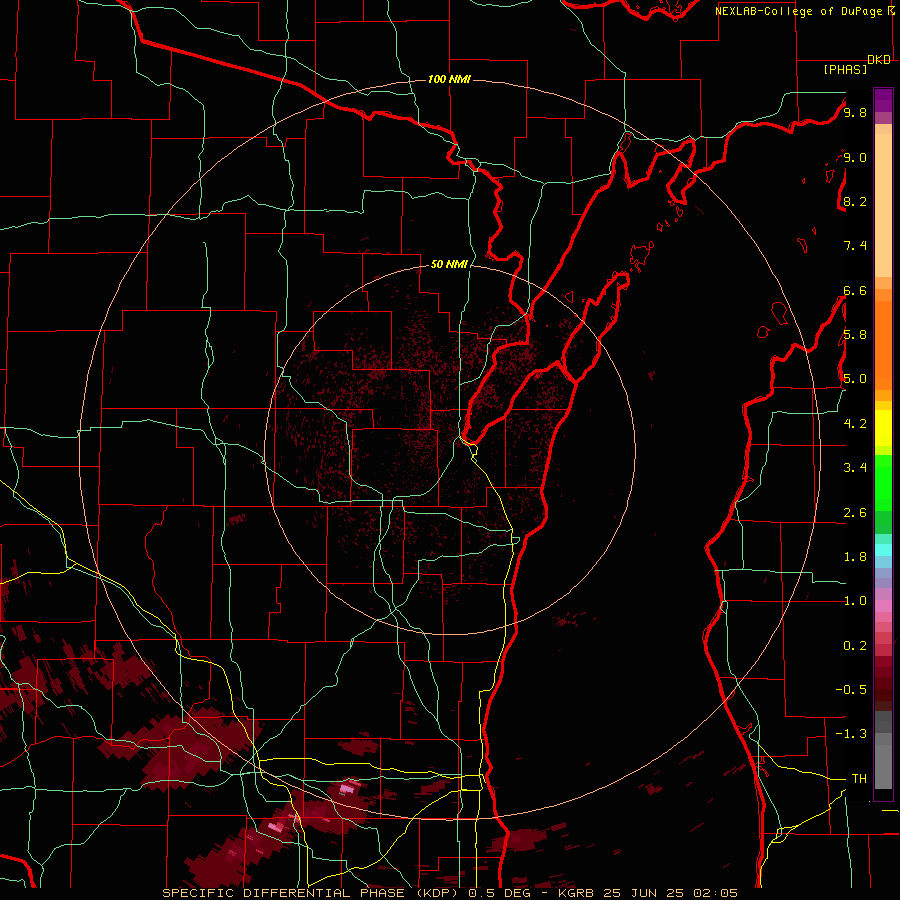Click the 9.8 legend value

[855, 112]
